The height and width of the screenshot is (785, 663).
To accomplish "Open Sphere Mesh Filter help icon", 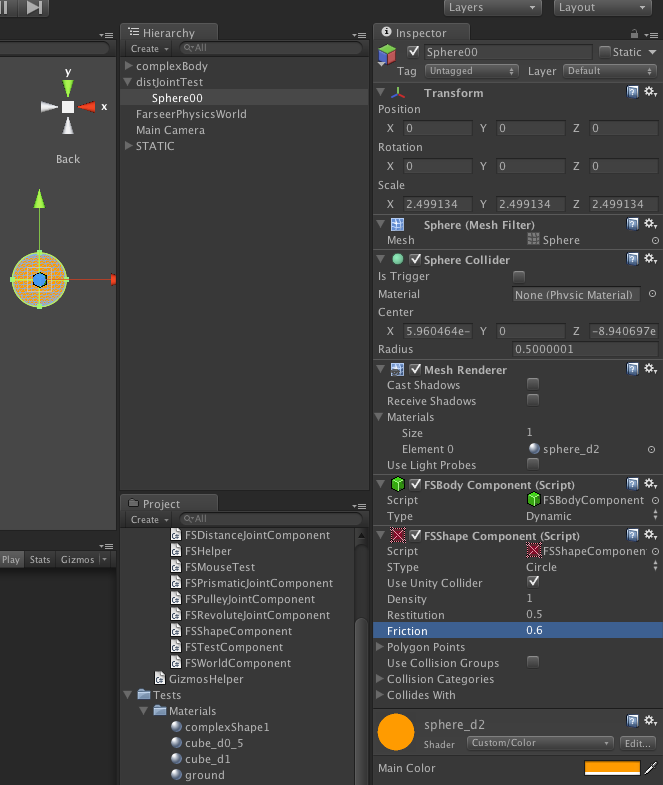I will tap(632, 224).
